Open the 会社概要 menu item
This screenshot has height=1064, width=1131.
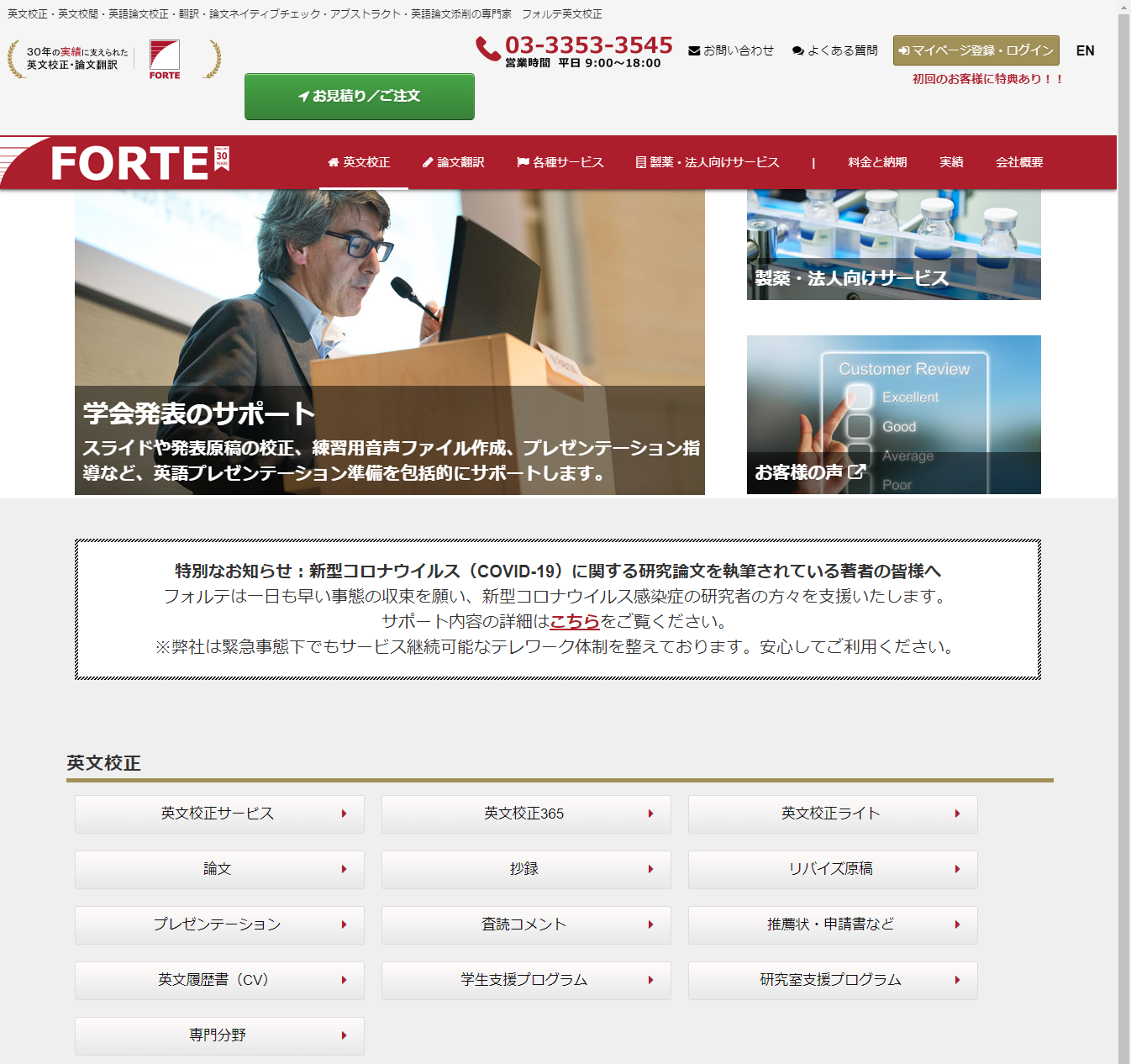click(x=1019, y=162)
